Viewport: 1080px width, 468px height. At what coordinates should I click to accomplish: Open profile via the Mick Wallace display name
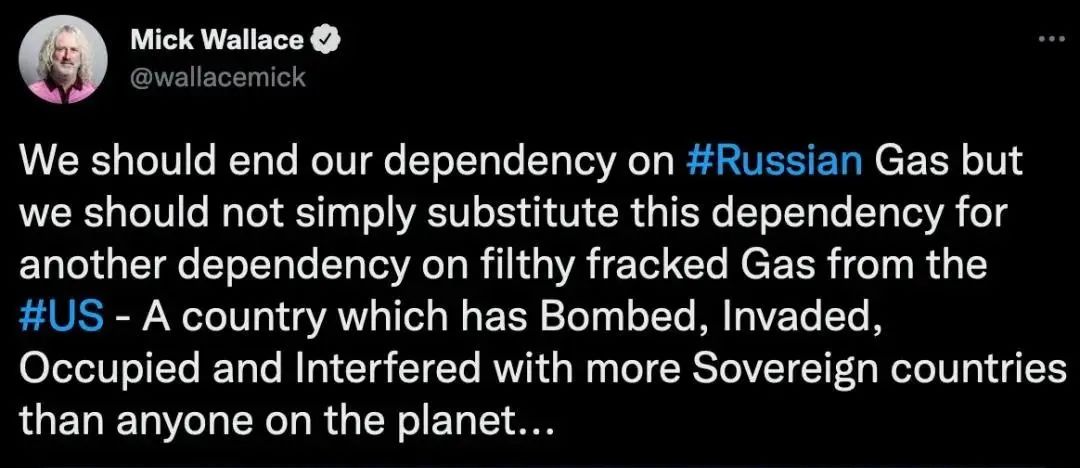[x=217, y=40]
